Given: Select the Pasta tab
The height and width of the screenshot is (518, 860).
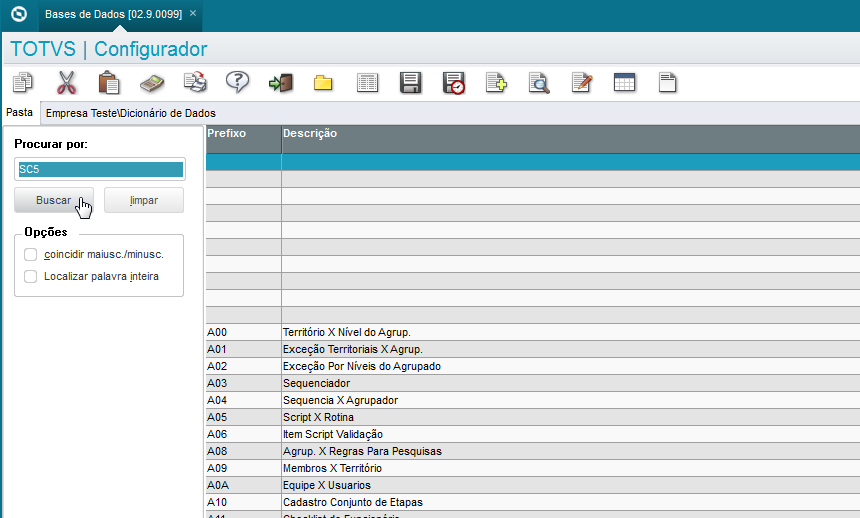Looking at the screenshot, I should click(x=19, y=112).
